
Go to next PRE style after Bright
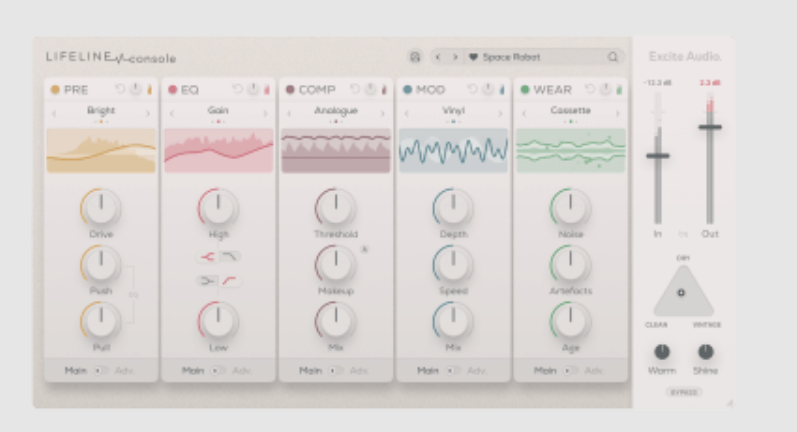pos(148,113)
